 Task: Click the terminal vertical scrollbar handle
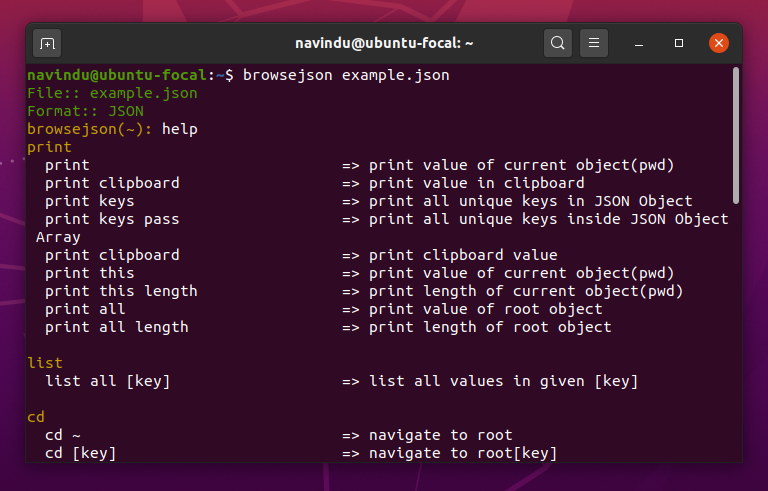point(735,136)
